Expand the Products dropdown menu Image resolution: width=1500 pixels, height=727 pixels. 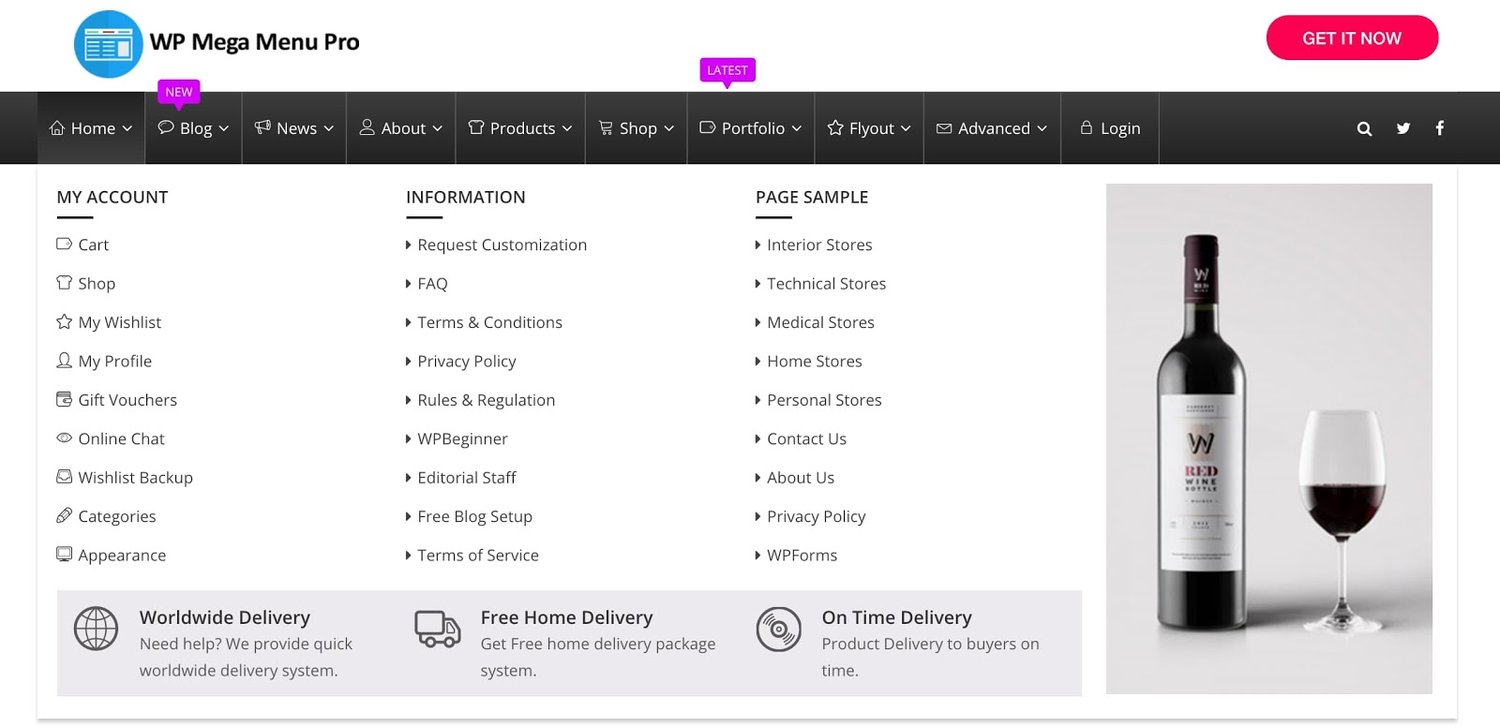(520, 128)
